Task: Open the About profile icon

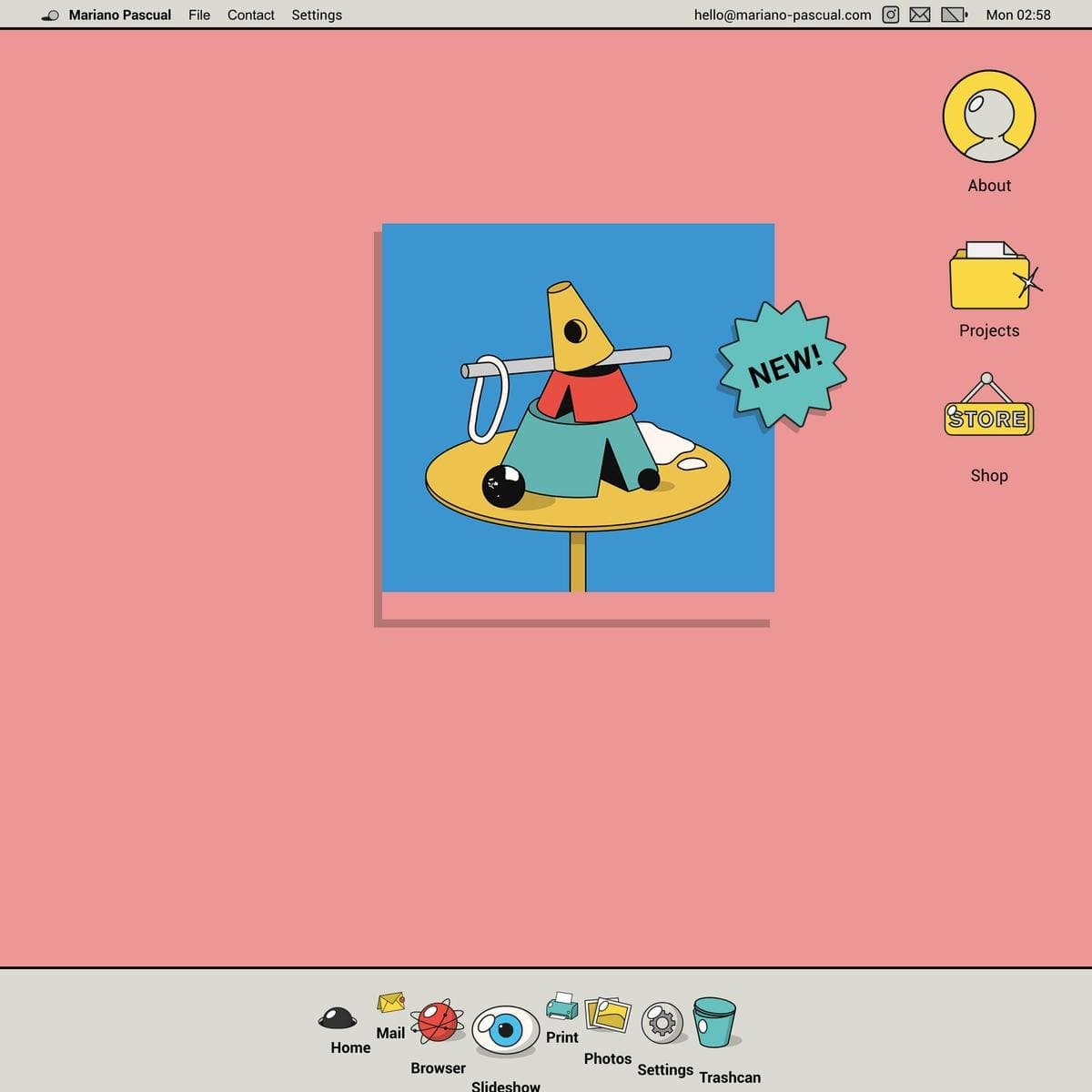Action: point(988,116)
